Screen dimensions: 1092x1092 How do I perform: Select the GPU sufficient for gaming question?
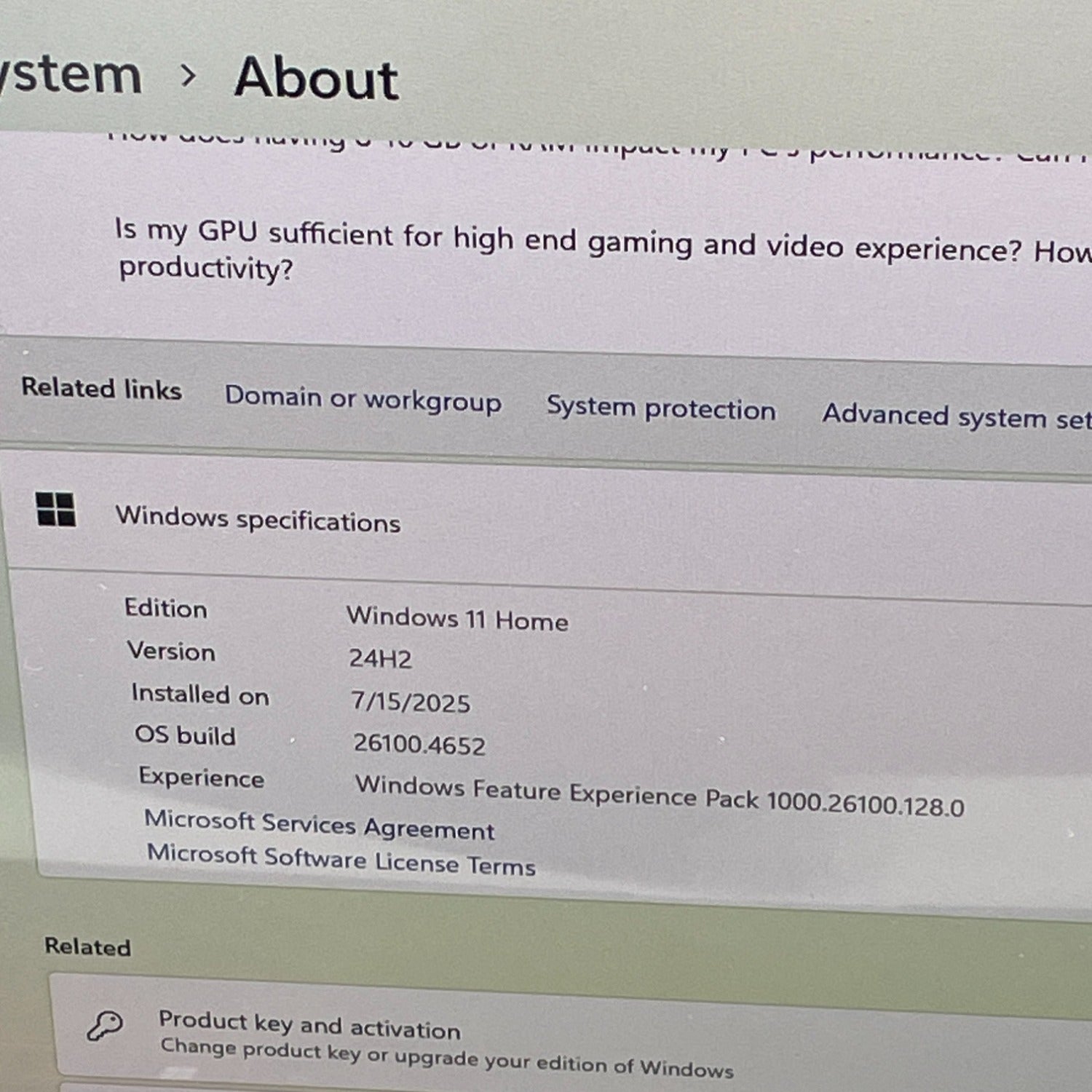[x=603, y=251]
